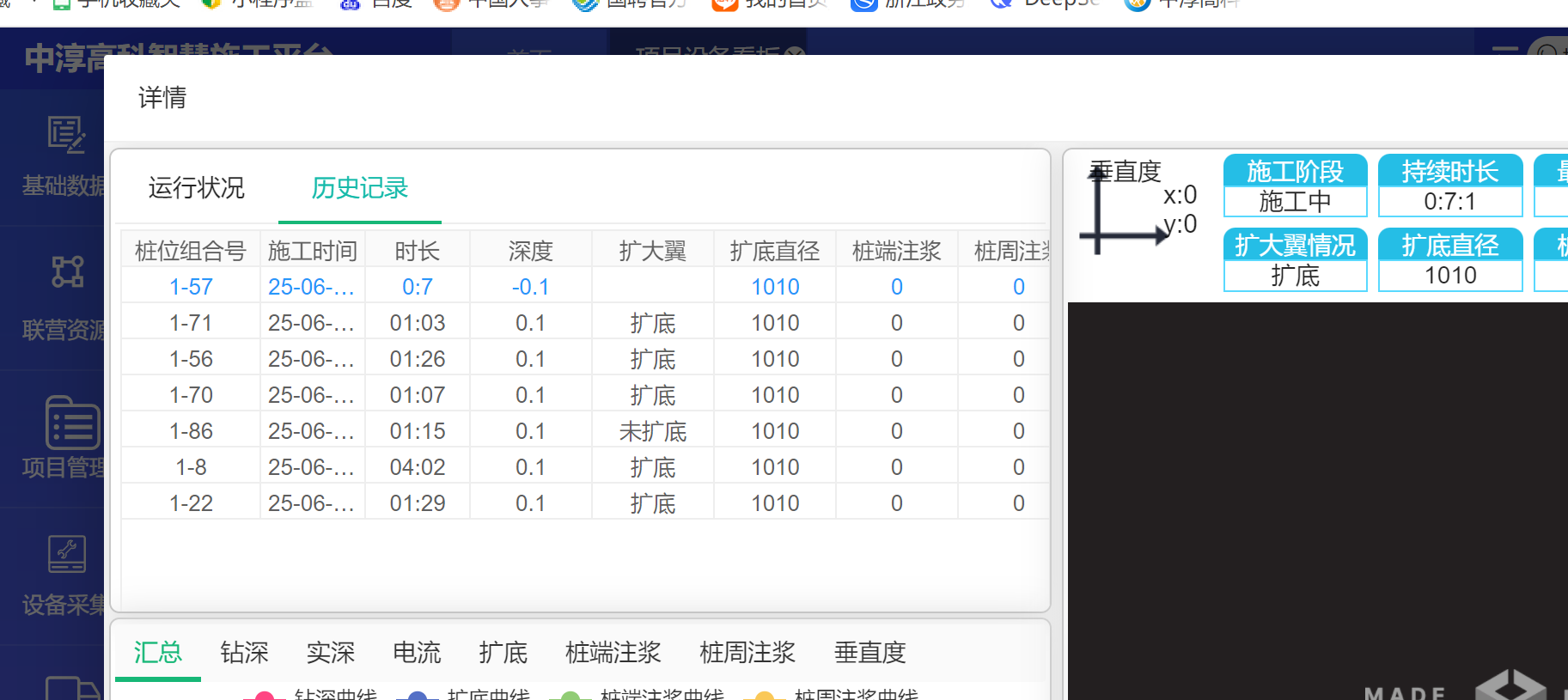Open the 钻深 chart tab
Screen dimensions: 1568x700
244,653
